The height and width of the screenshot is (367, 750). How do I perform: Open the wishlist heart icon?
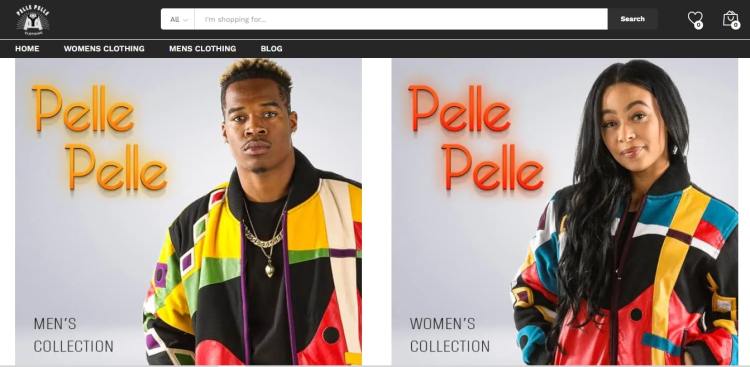click(x=694, y=18)
